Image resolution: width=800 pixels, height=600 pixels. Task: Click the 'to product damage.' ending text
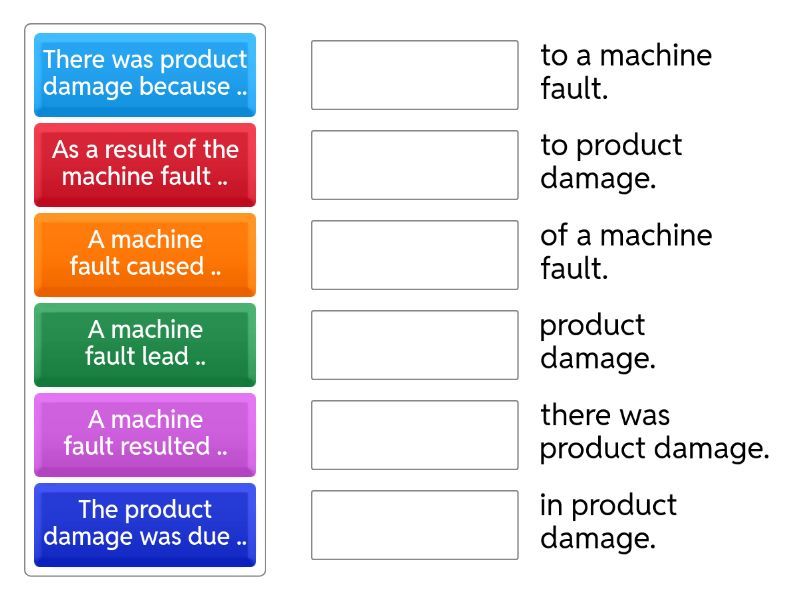(611, 162)
